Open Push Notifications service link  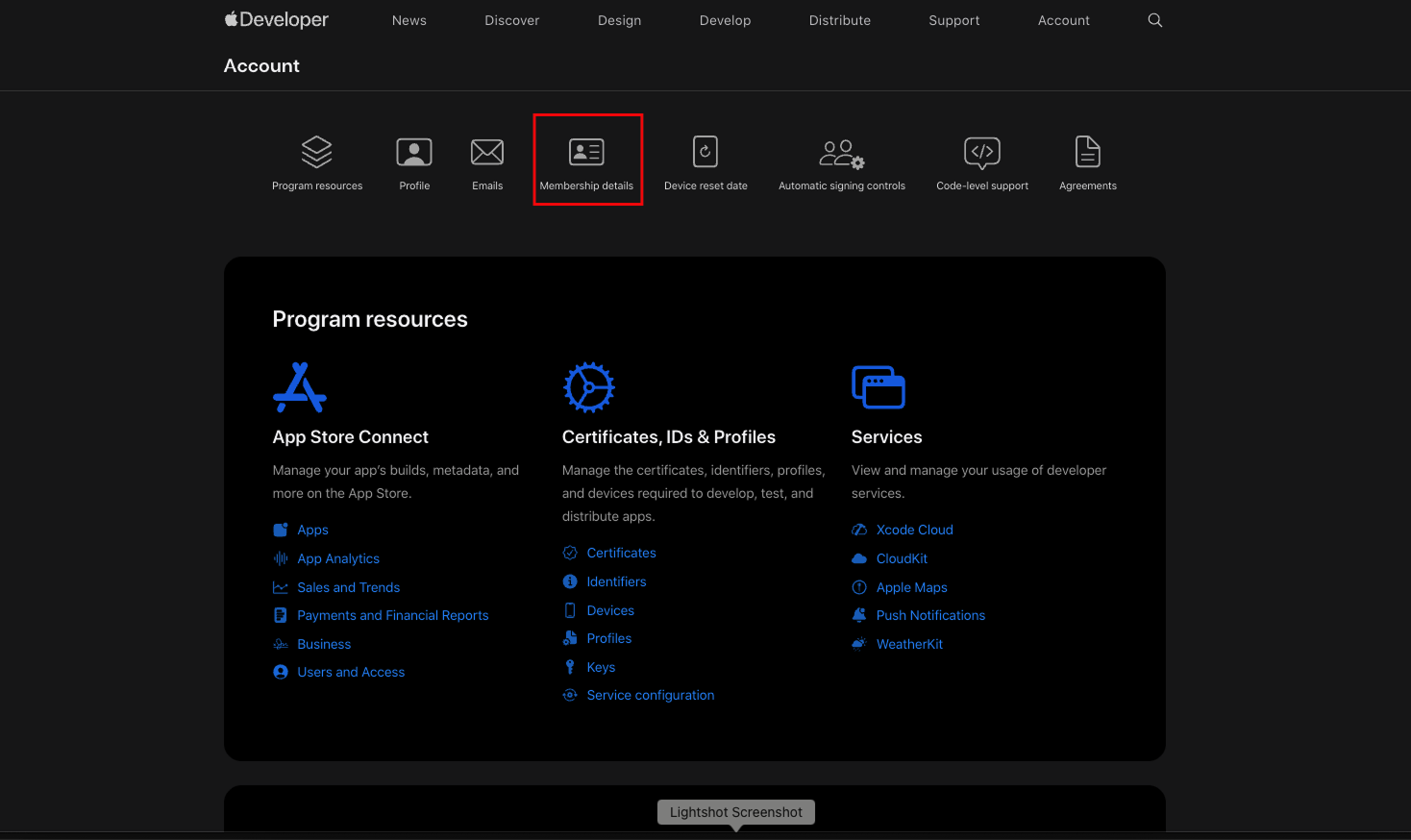pos(930,615)
